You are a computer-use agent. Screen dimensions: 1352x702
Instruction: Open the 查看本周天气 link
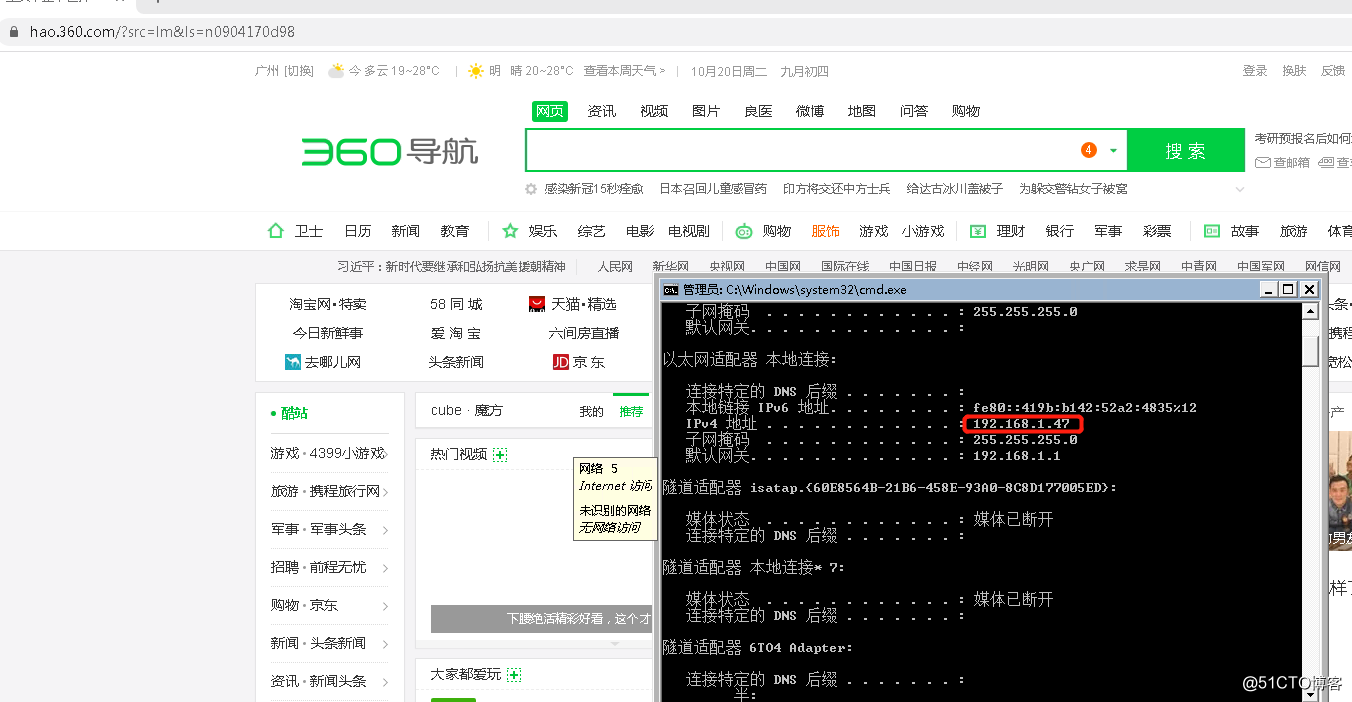point(624,71)
